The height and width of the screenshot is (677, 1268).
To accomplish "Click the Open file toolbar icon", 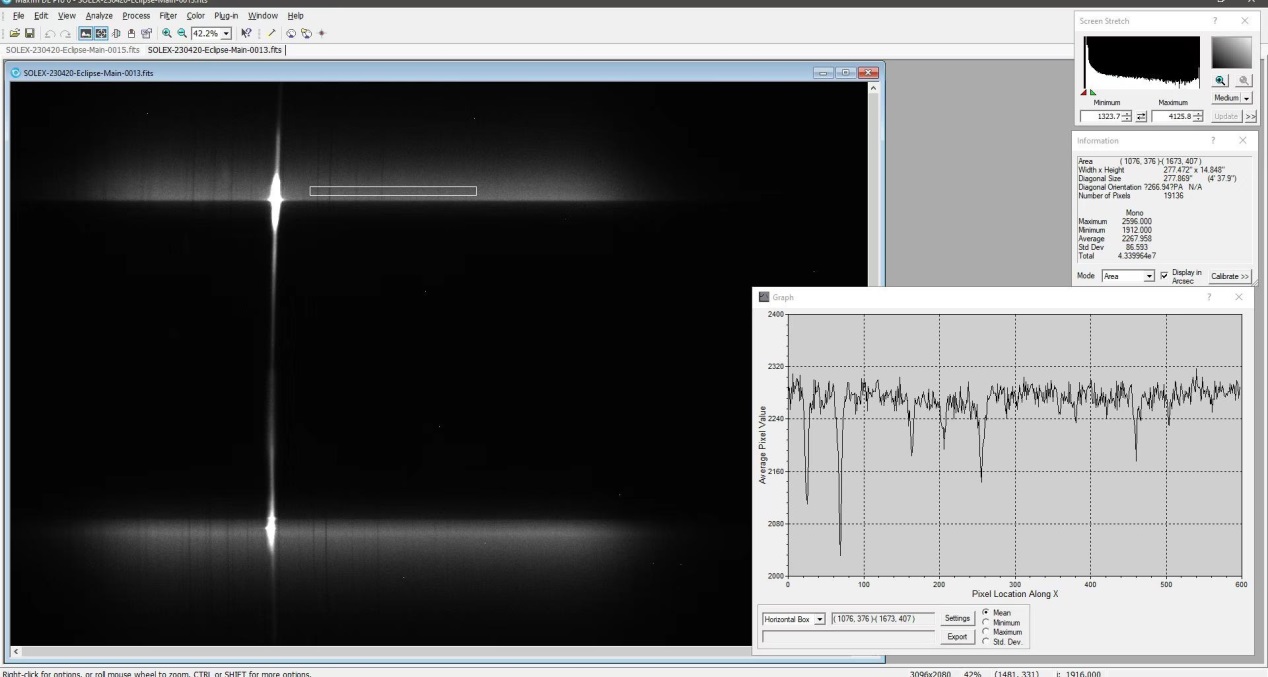I will click(x=15, y=33).
